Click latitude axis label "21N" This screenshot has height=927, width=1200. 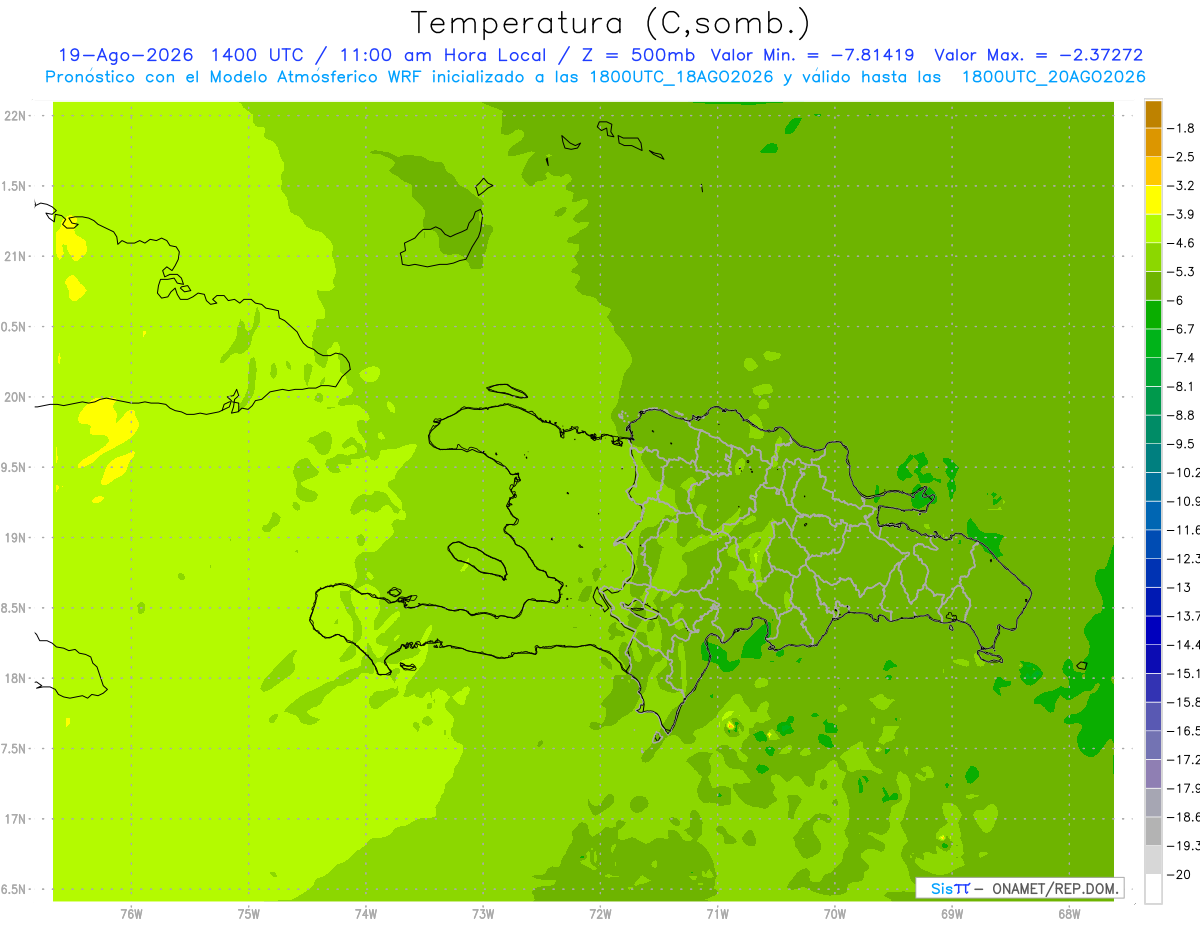[16, 257]
